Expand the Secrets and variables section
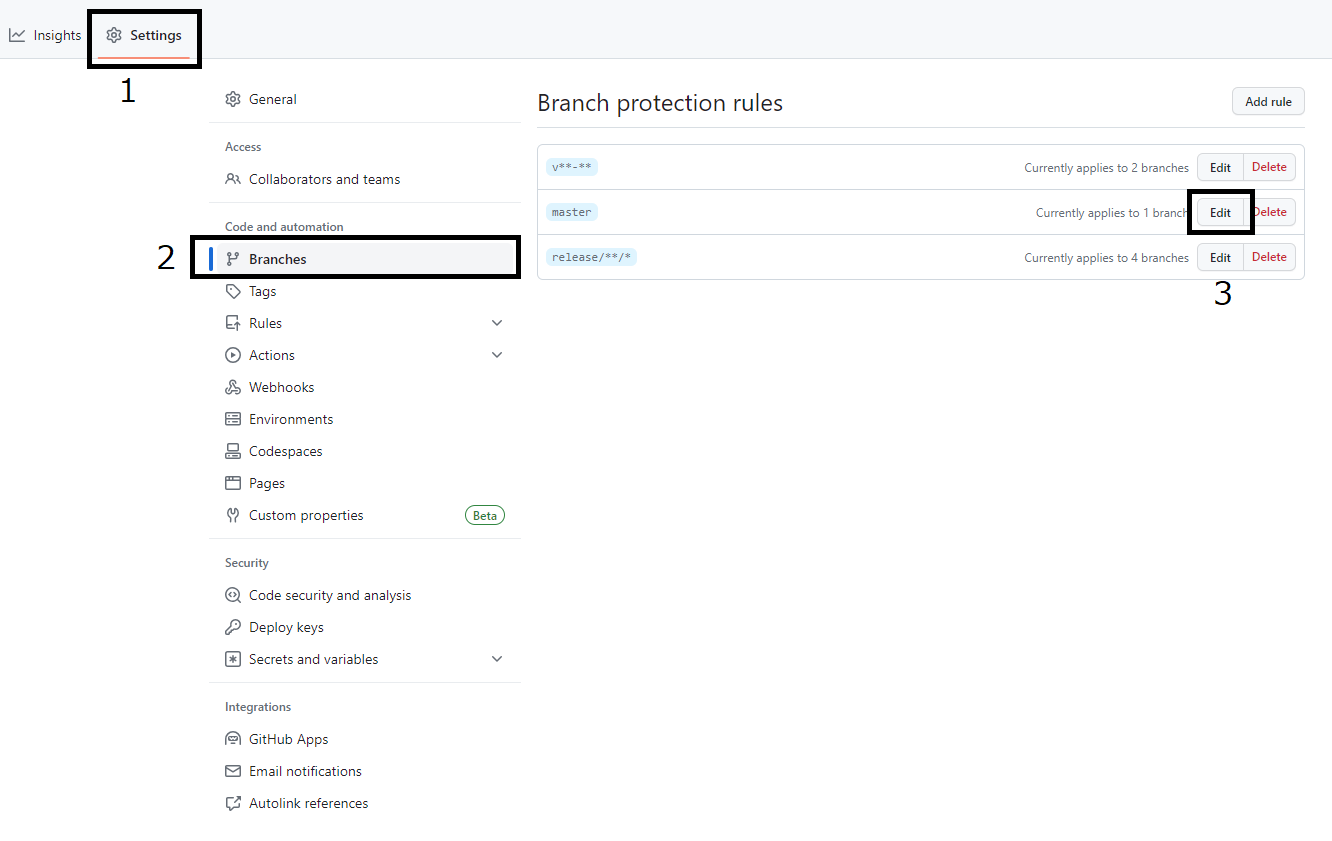This screenshot has width=1332, height=841. (x=497, y=658)
